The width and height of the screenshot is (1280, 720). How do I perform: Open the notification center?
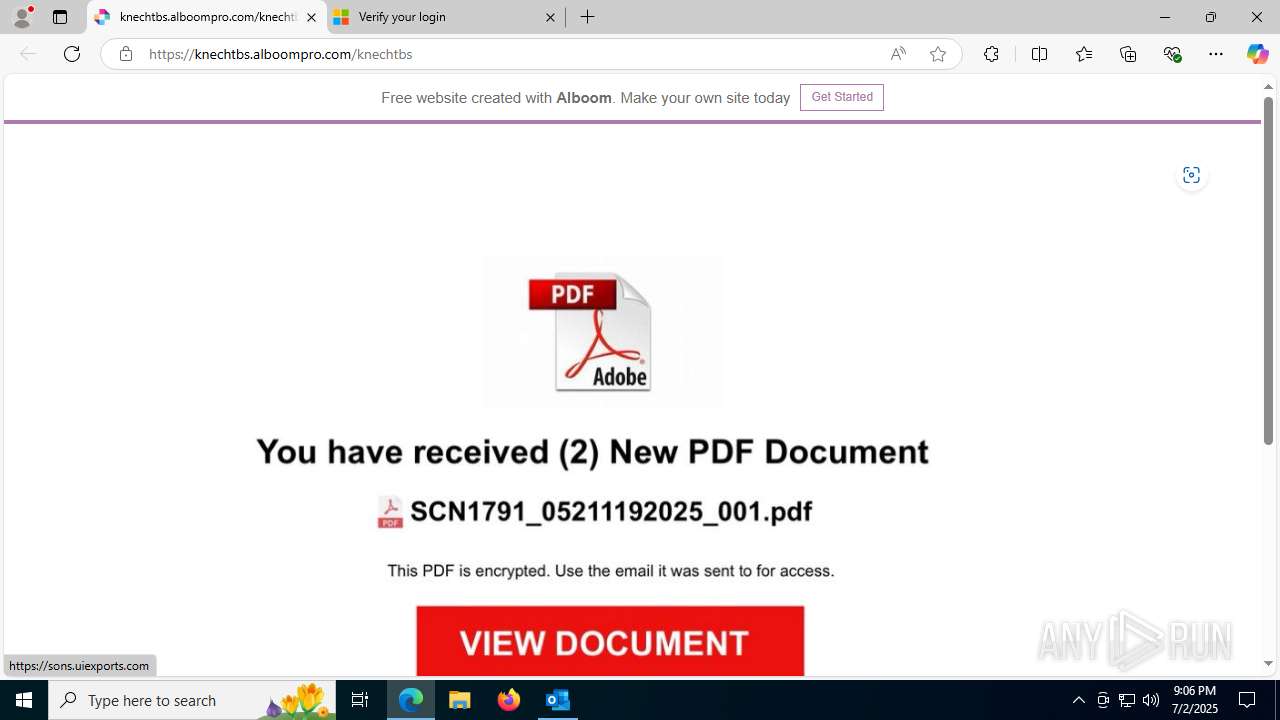(1248, 700)
